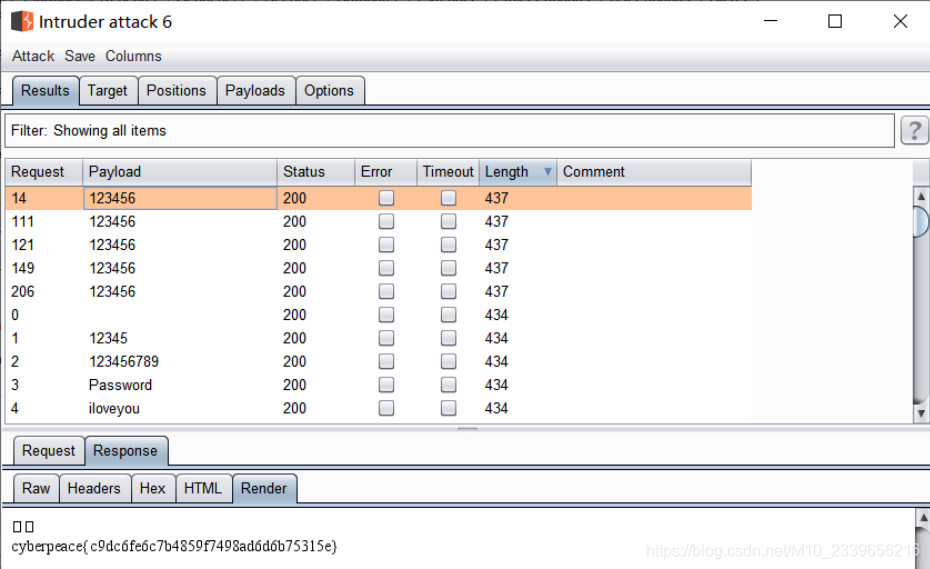Open the Attack menu
This screenshot has width=930, height=569.
tap(33, 56)
